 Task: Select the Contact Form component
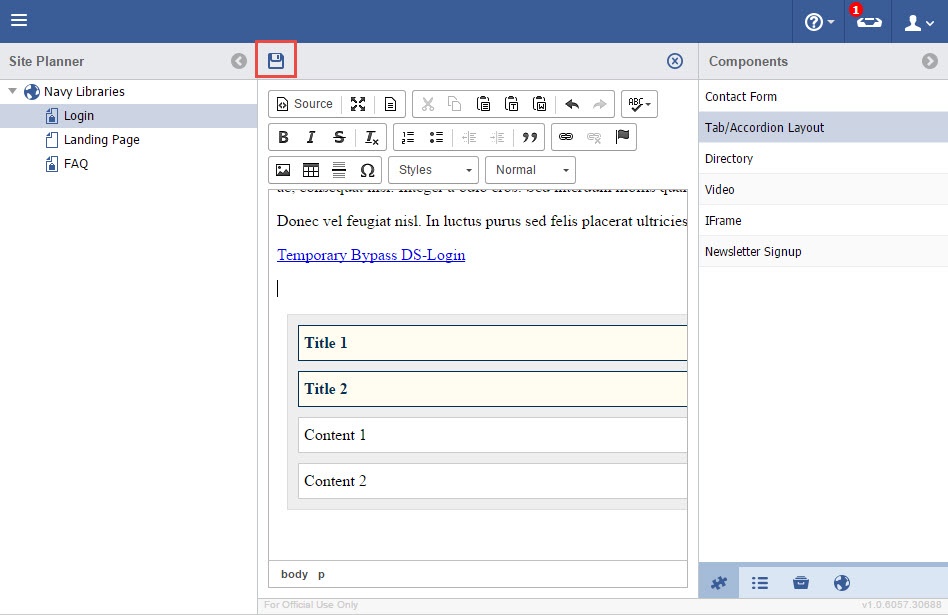741,97
